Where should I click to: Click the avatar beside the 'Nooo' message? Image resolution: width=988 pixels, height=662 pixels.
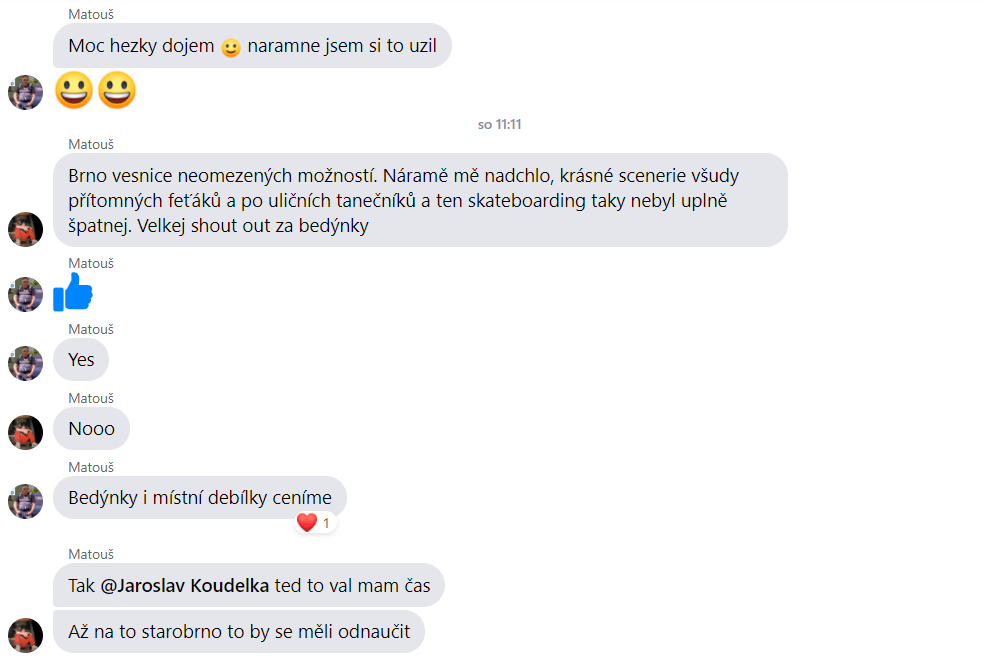(x=25, y=432)
